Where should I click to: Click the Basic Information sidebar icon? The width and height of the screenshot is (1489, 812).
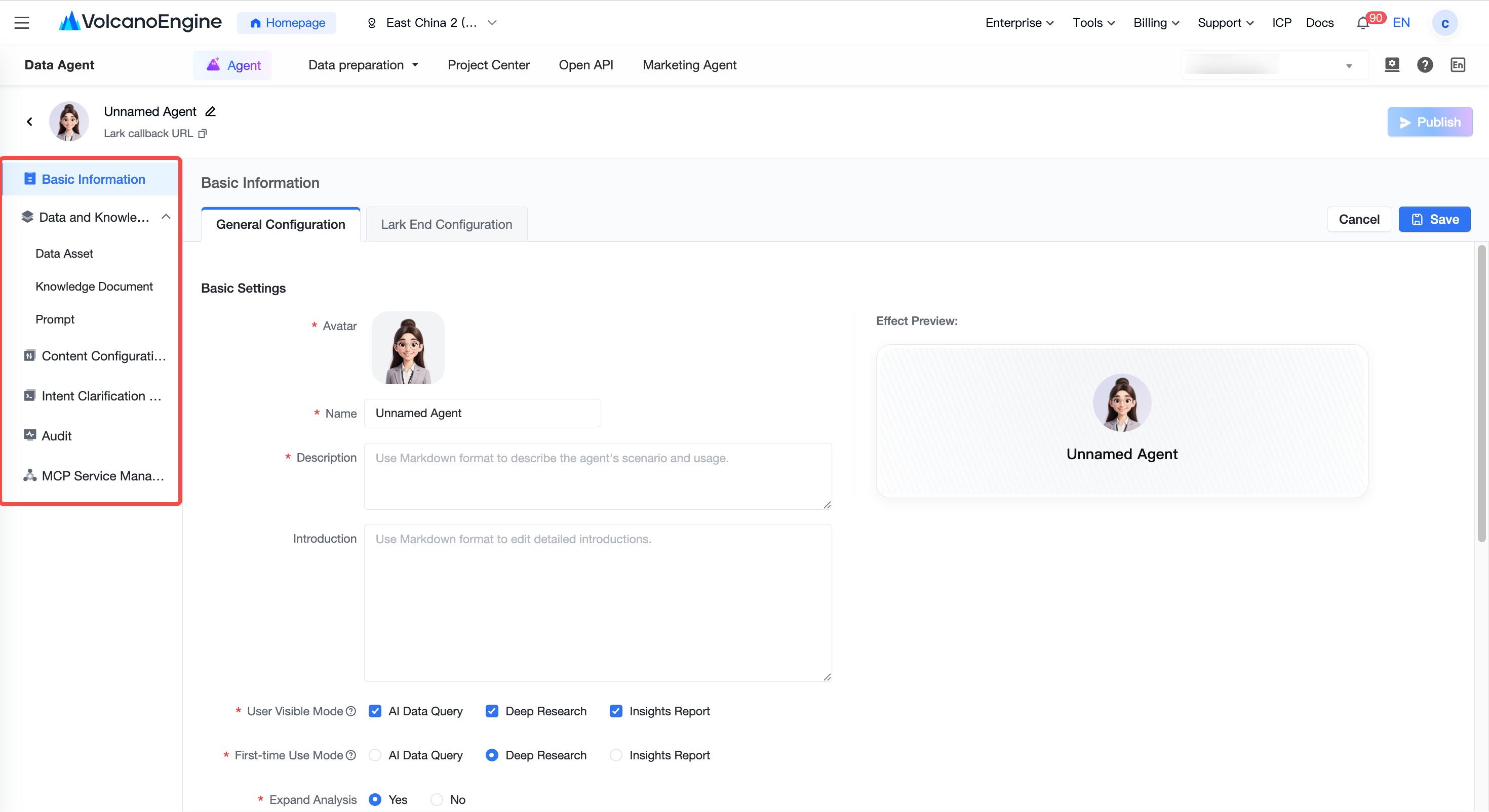[x=30, y=179]
